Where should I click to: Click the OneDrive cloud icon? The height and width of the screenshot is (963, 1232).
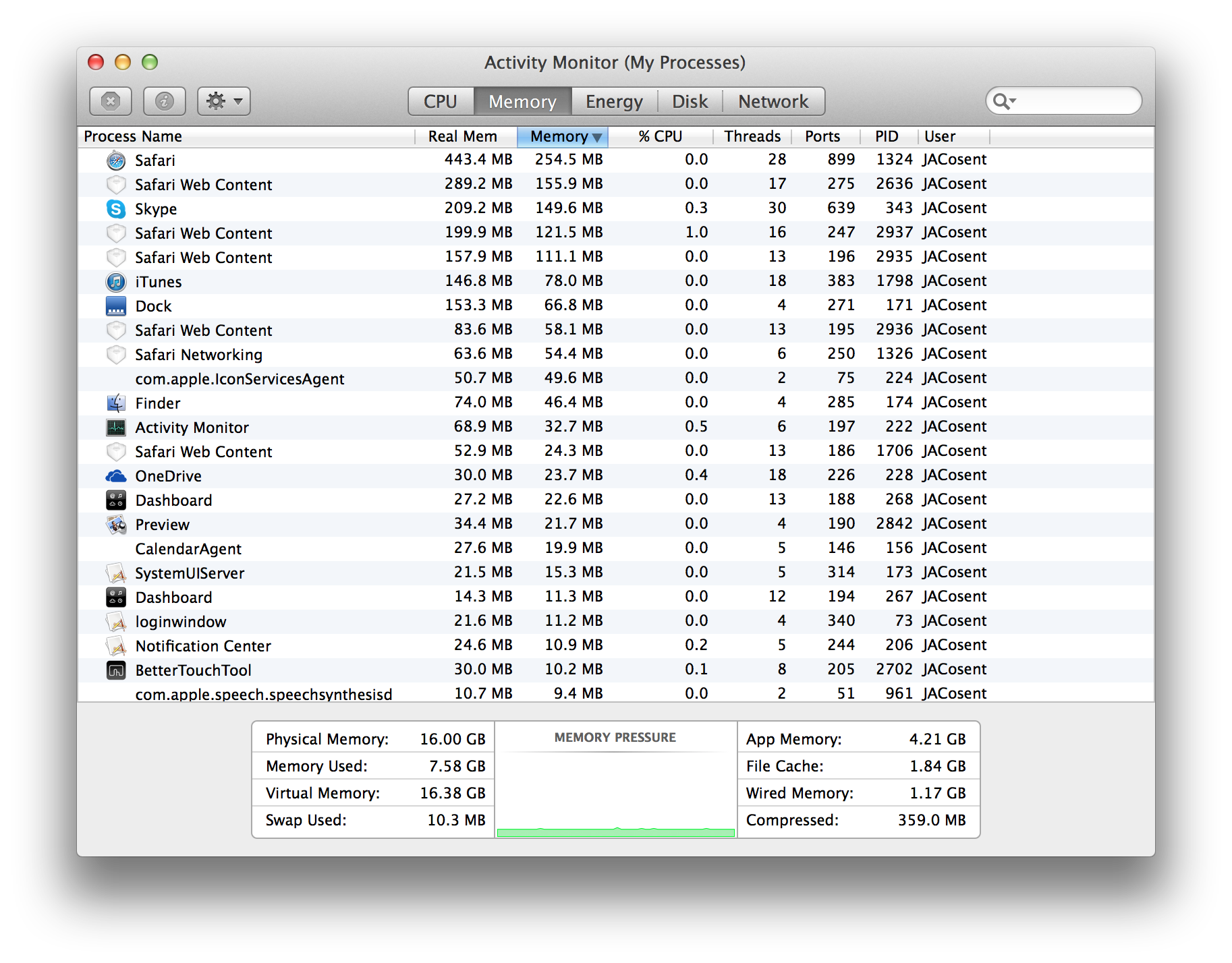coord(116,476)
